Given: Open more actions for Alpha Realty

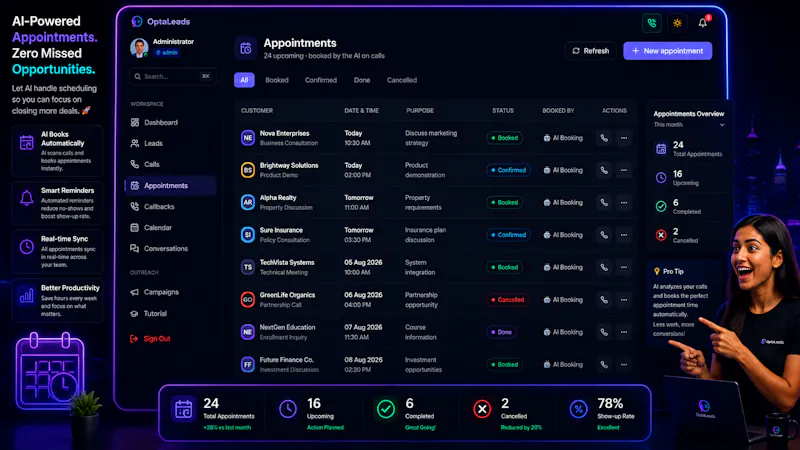Looking at the screenshot, I should (x=623, y=203).
